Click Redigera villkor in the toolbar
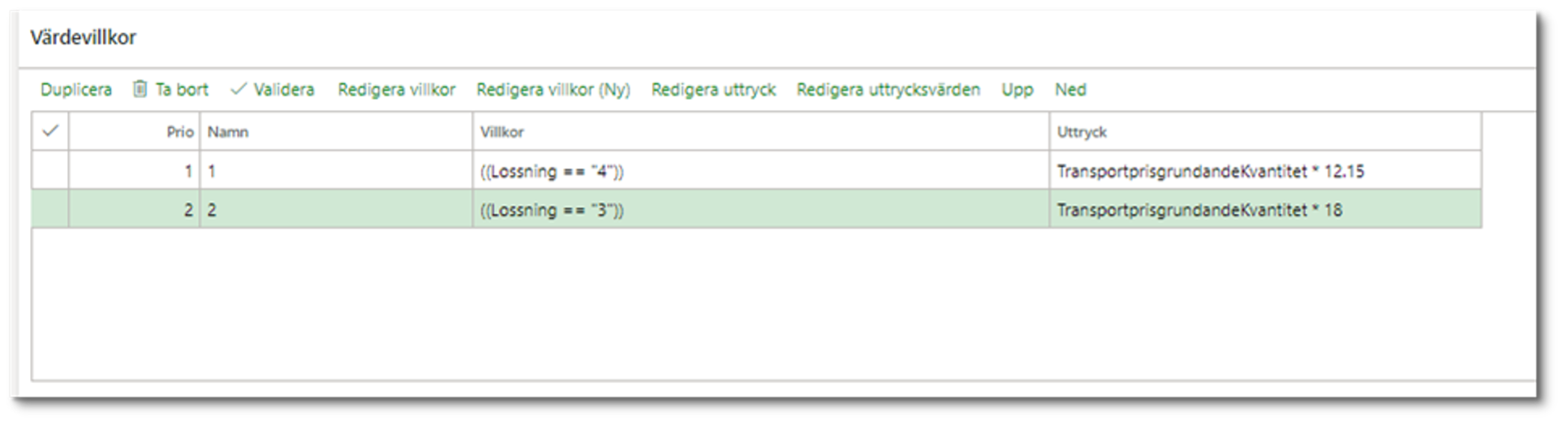The width and height of the screenshot is (1568, 428). point(397,90)
